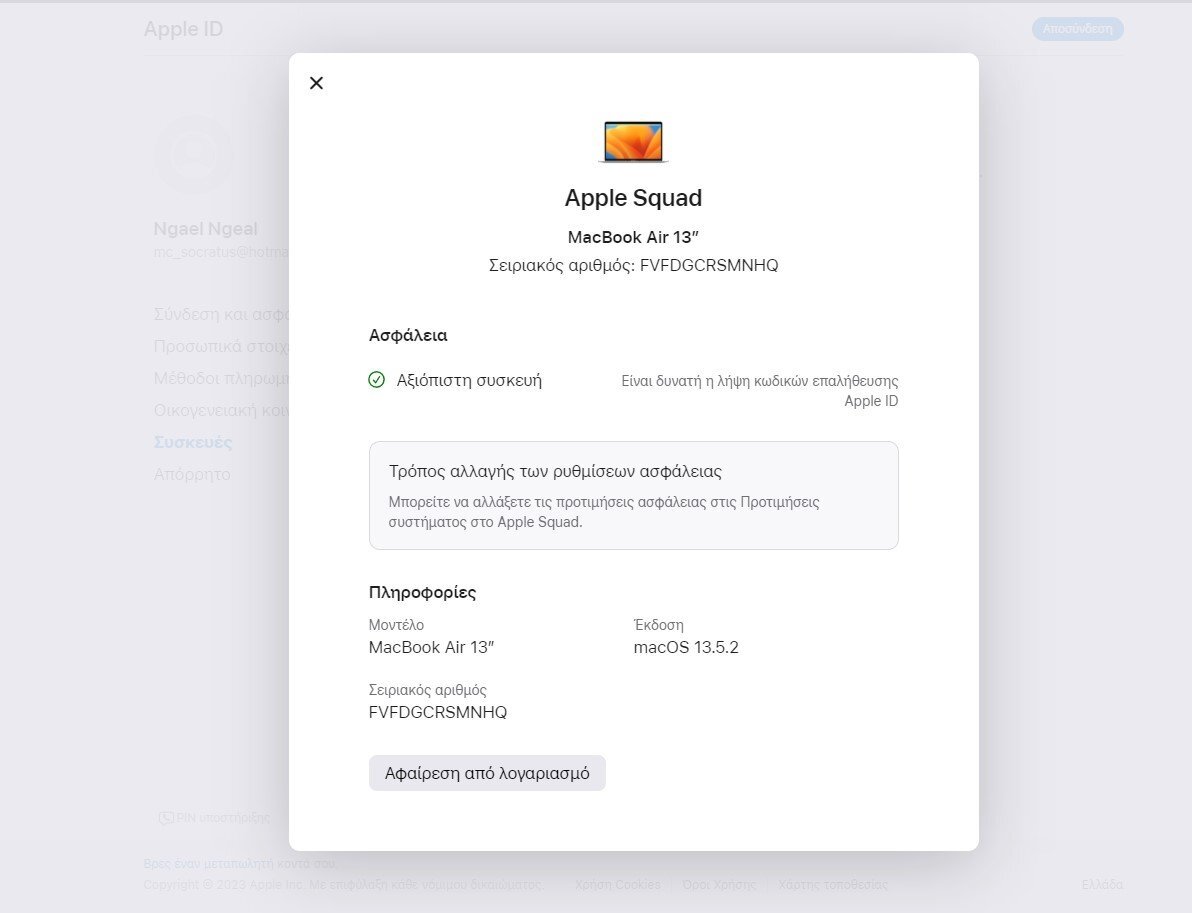Click the macOS 13.5.2 version value

[686, 648]
